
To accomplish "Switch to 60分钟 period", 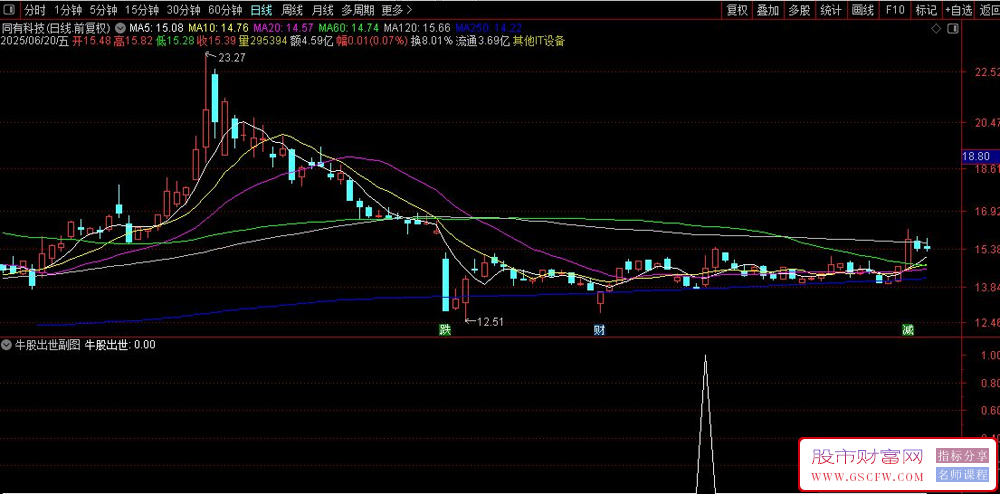I will [225, 10].
